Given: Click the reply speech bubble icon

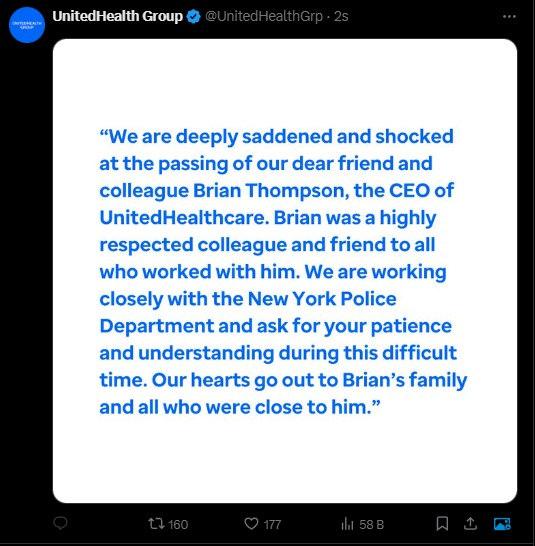Looking at the screenshot, I should (x=60, y=523).
